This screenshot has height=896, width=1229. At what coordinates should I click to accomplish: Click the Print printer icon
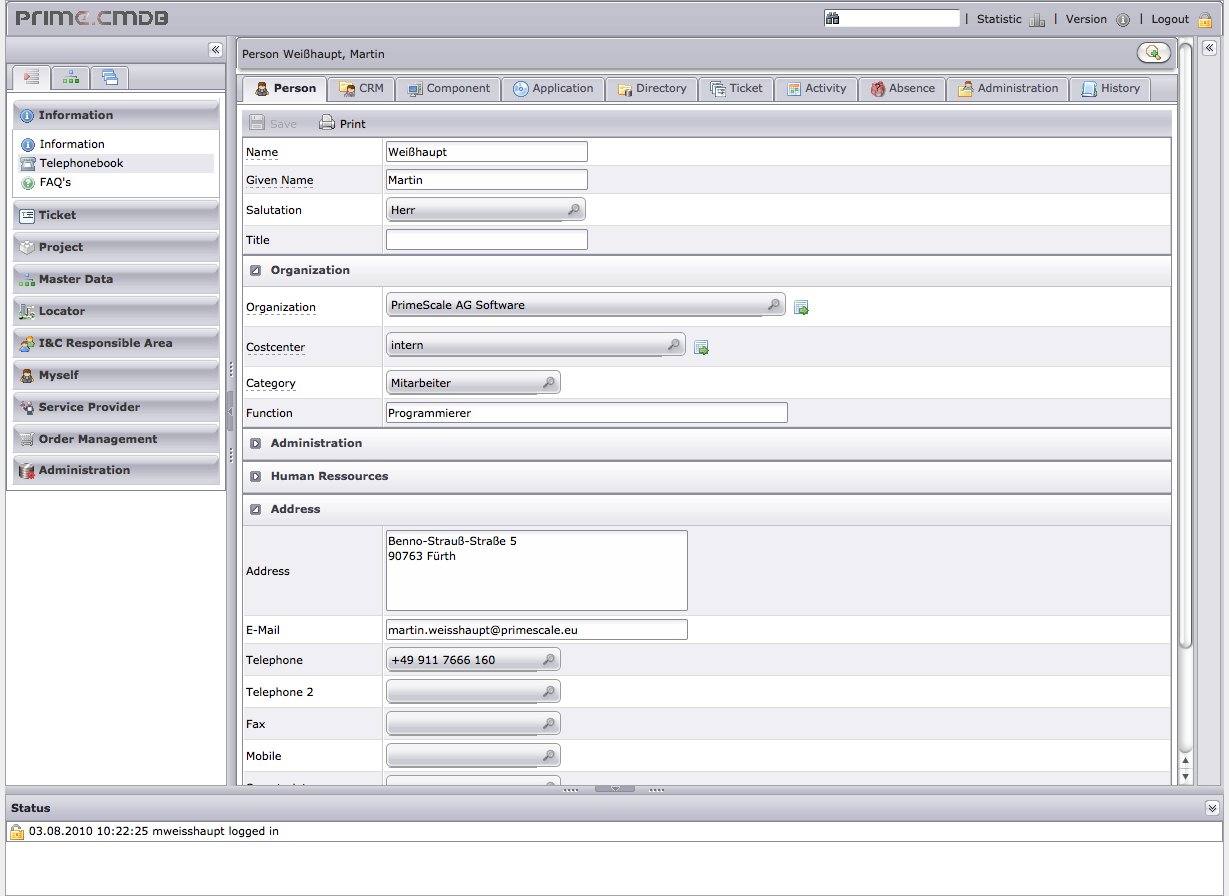pos(327,124)
